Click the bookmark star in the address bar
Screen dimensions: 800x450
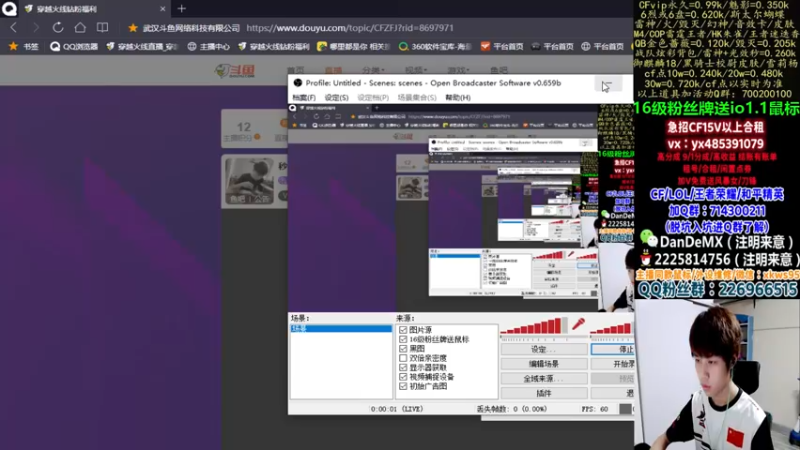[133, 28]
